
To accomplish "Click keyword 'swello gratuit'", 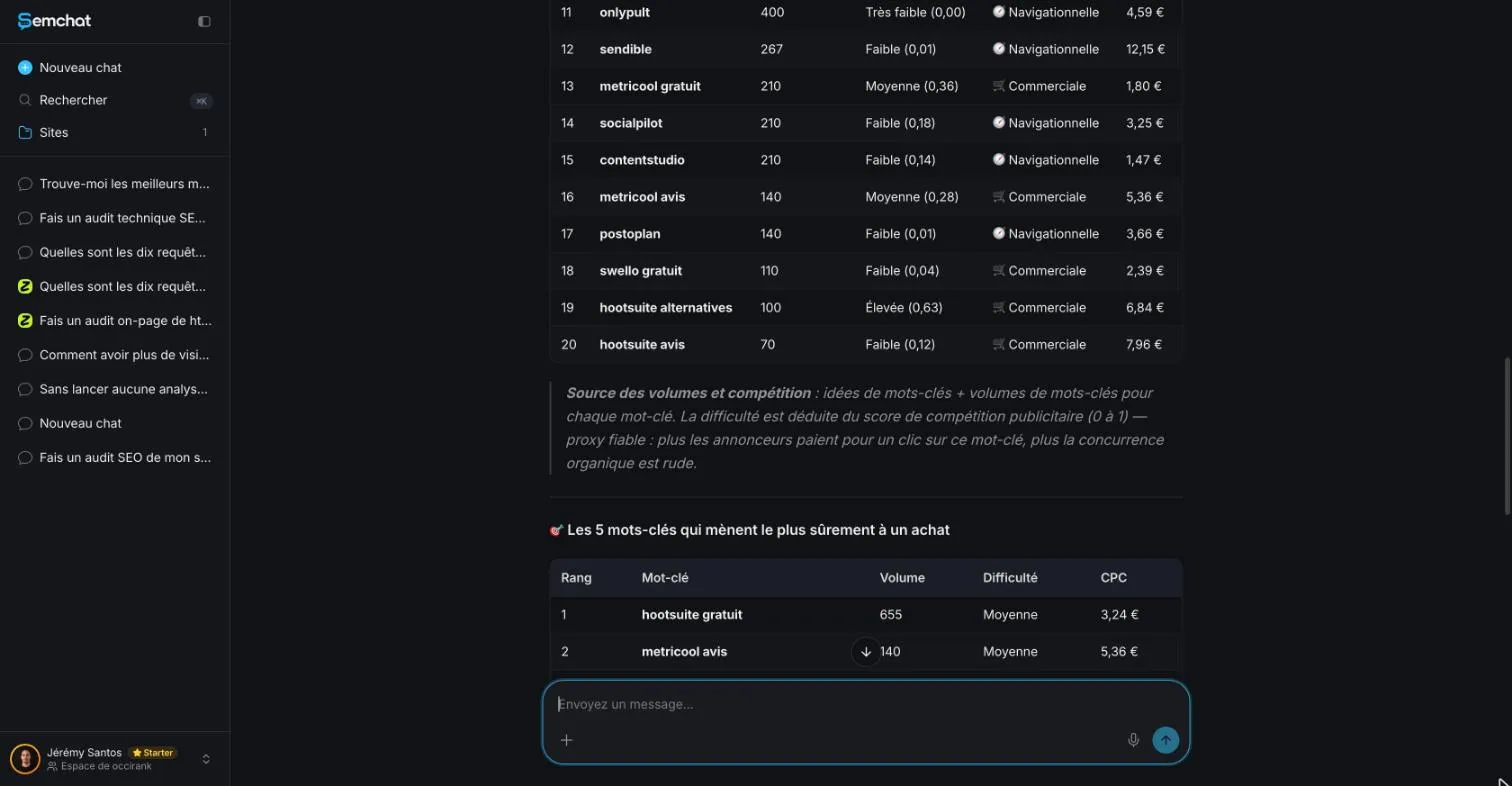I will click(641, 271).
